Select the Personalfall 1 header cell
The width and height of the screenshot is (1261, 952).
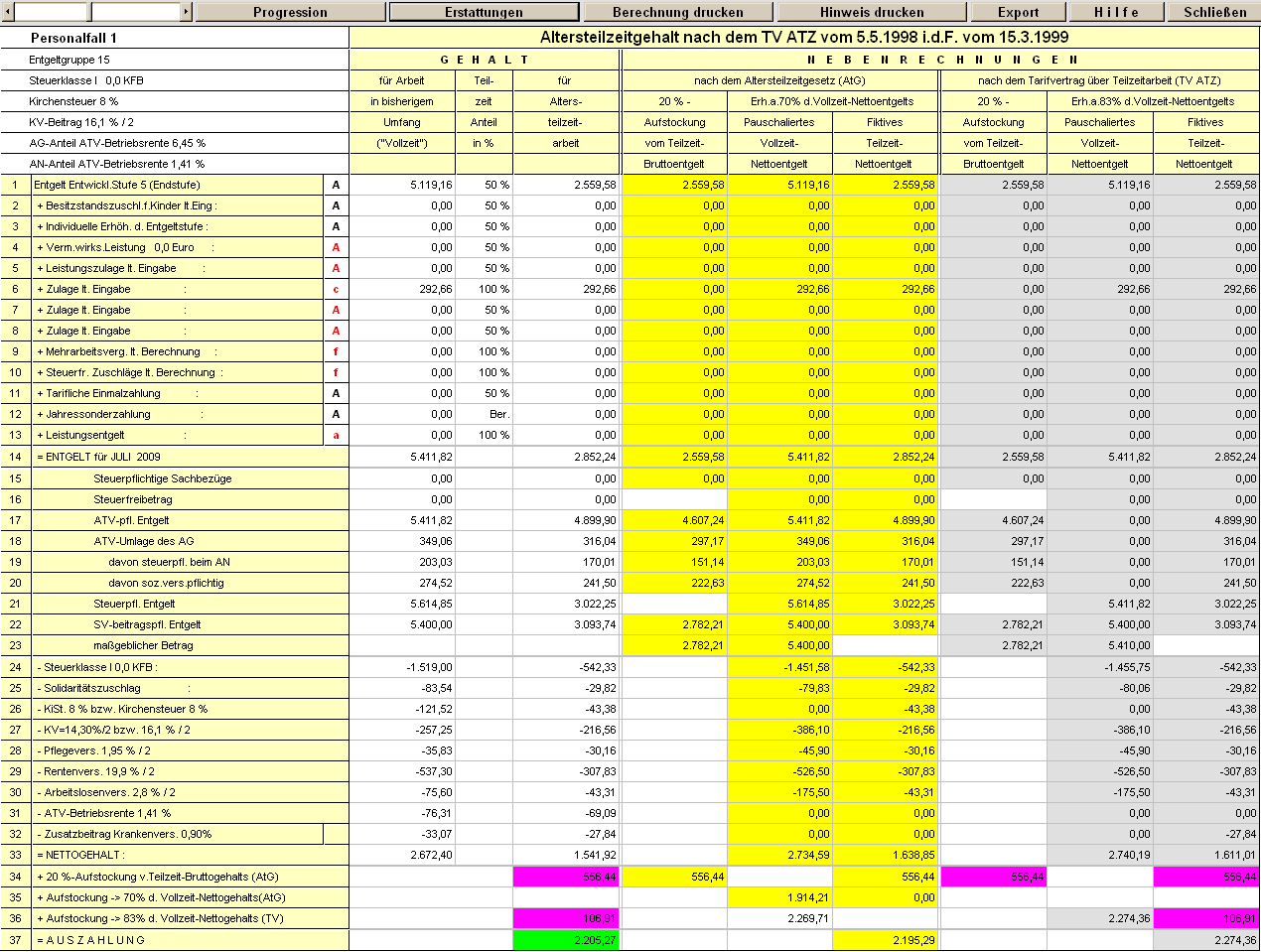tap(175, 38)
